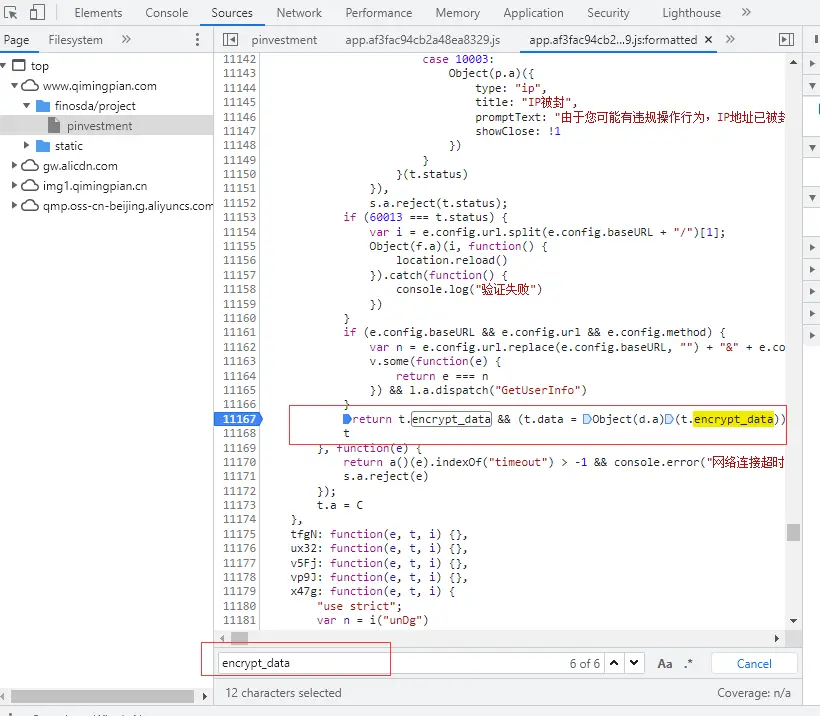The width and height of the screenshot is (820, 716).
Task: Click the vertical scrollbar thumb in editor
Action: tap(793, 532)
